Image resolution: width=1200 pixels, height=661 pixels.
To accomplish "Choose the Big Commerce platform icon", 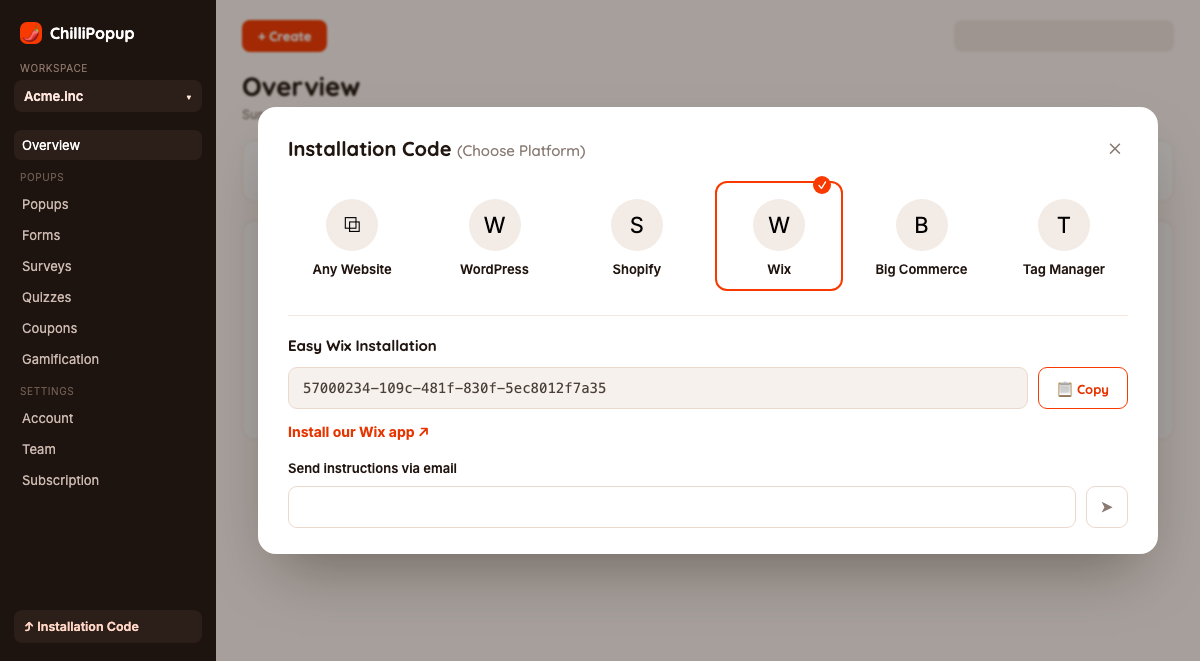I will tap(921, 224).
